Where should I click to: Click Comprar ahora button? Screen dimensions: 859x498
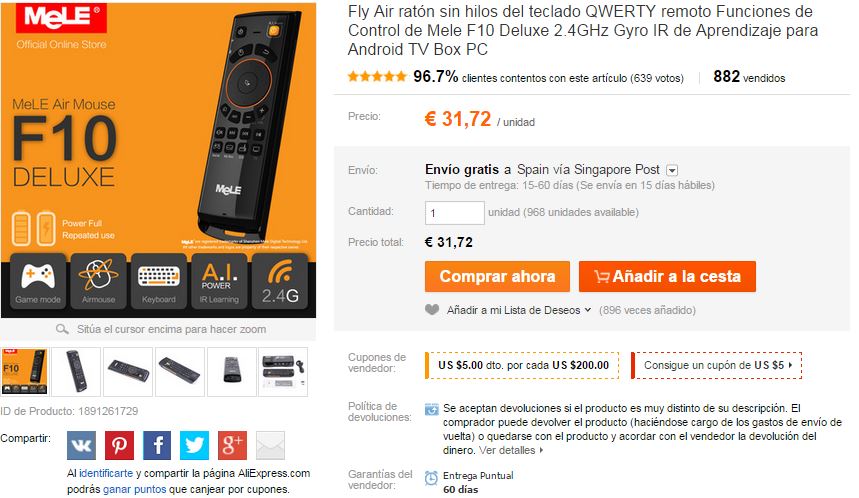(497, 276)
